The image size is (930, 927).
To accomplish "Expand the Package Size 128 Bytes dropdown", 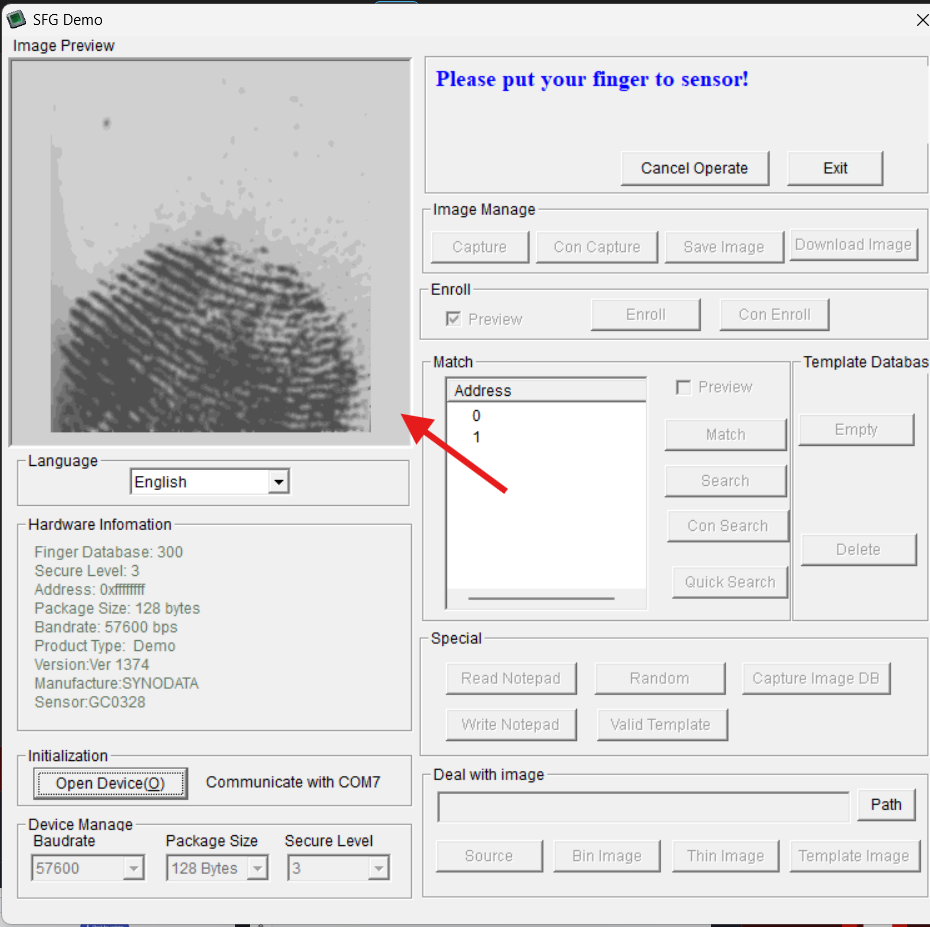I will click(x=257, y=869).
